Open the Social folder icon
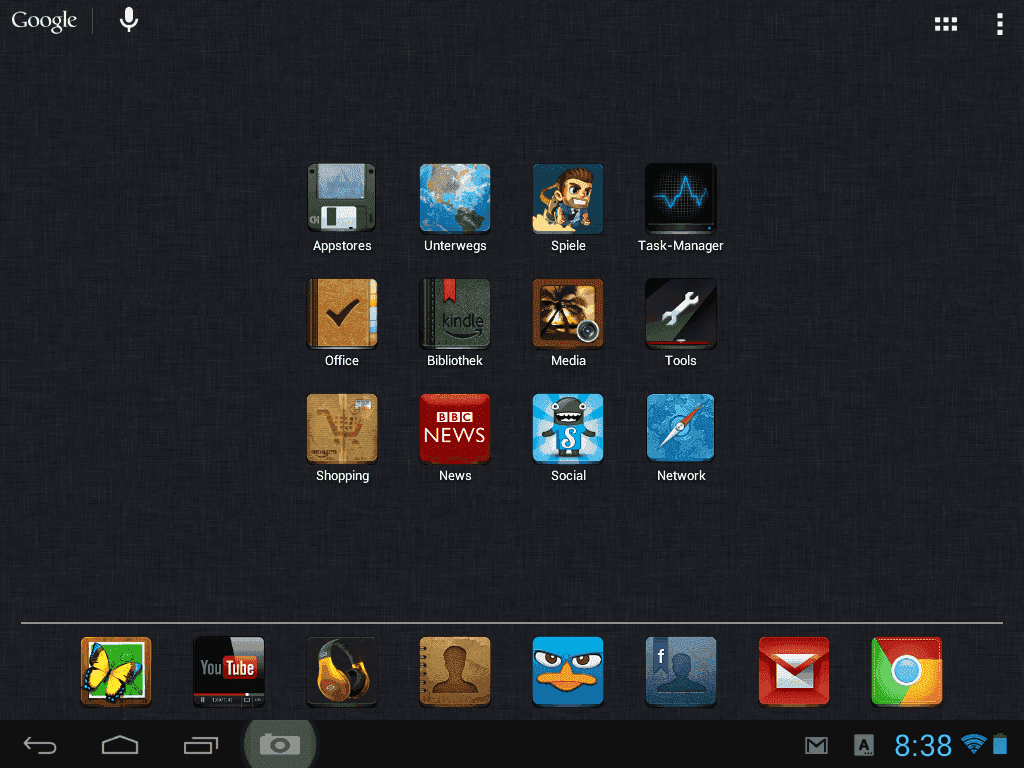 click(568, 428)
